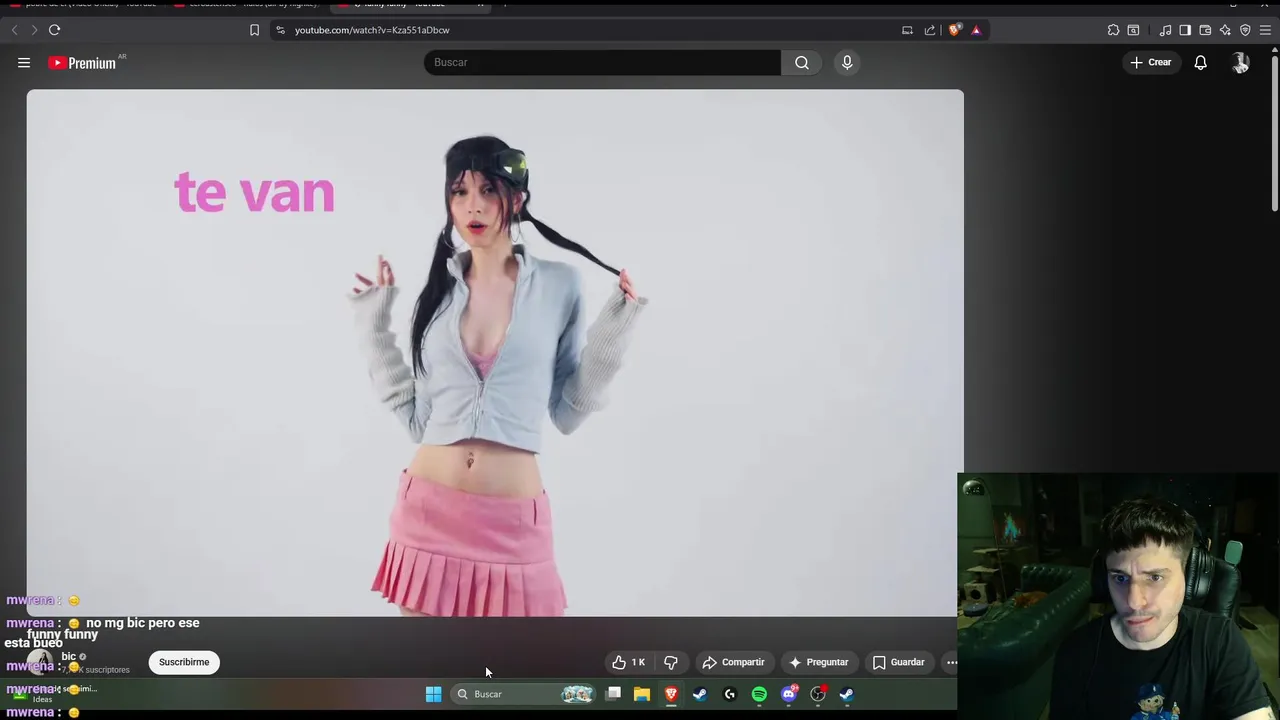The height and width of the screenshot is (720, 1280).
Task: Click the Windows taskbar Buscar search box
Action: point(522,694)
